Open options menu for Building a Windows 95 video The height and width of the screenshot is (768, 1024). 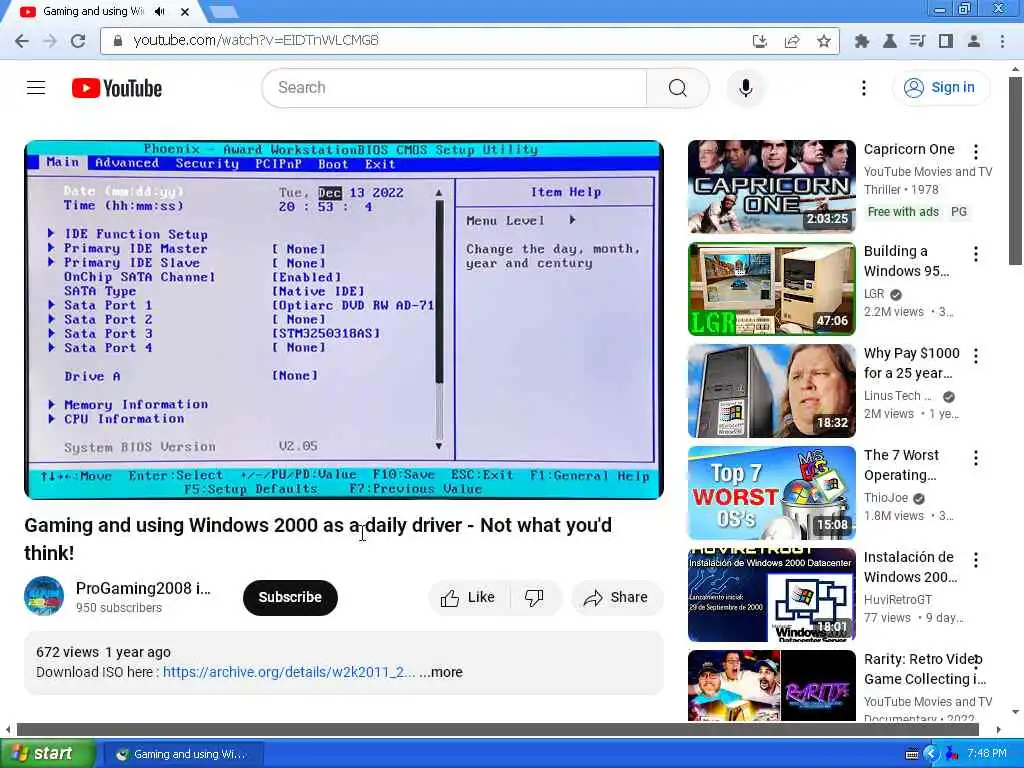[x=976, y=254]
